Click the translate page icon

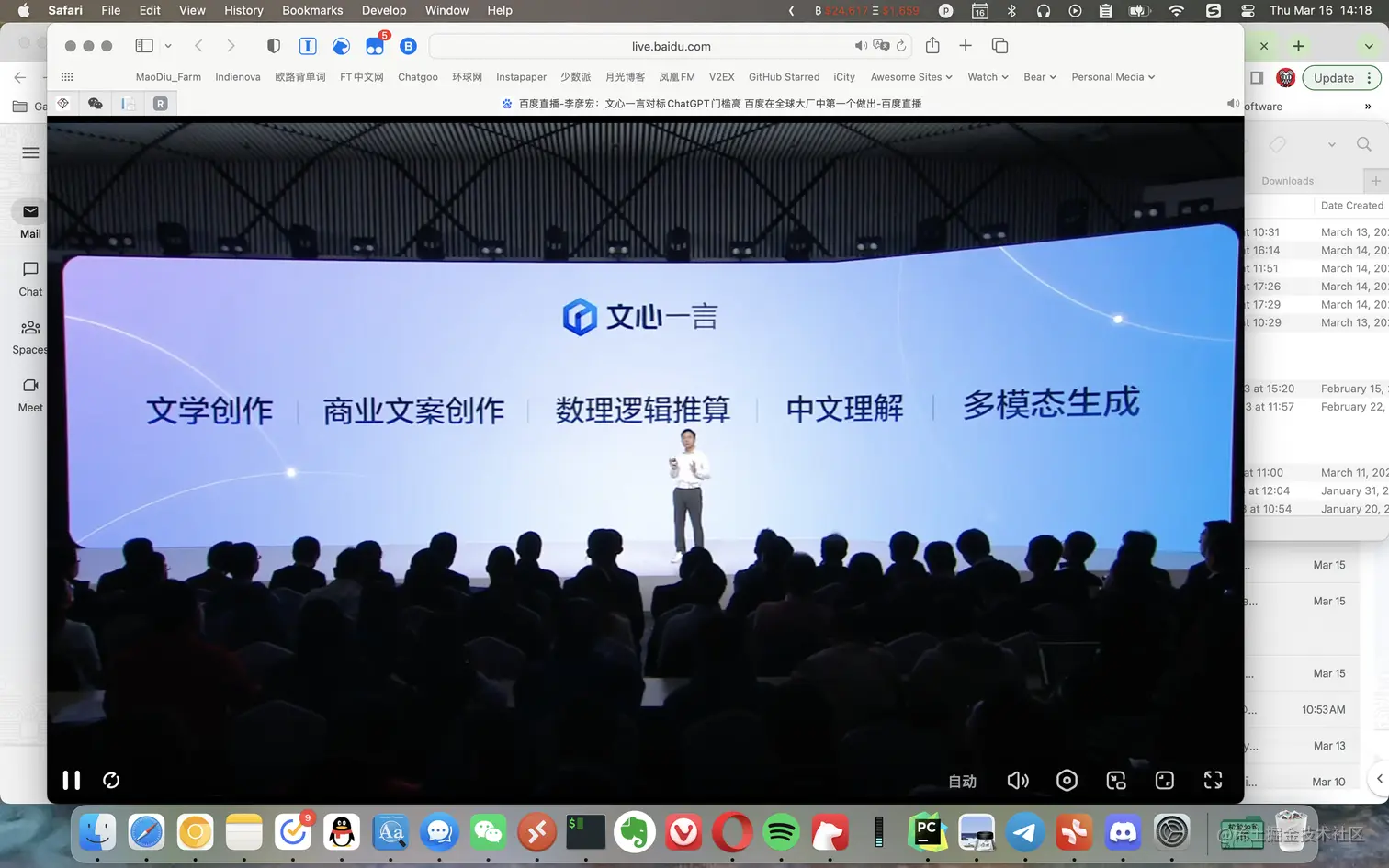tap(881, 46)
